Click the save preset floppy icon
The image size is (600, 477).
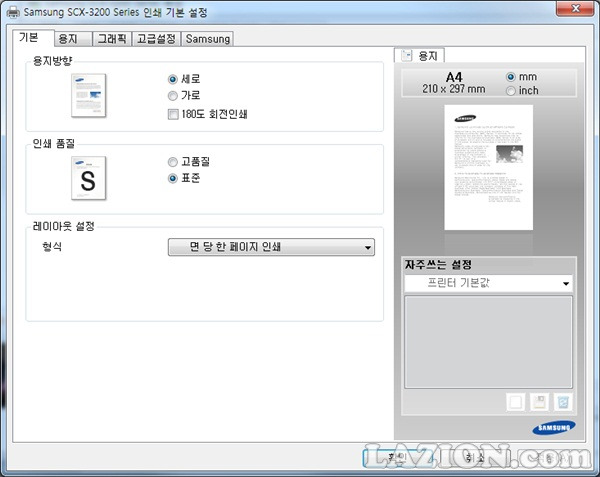point(540,402)
